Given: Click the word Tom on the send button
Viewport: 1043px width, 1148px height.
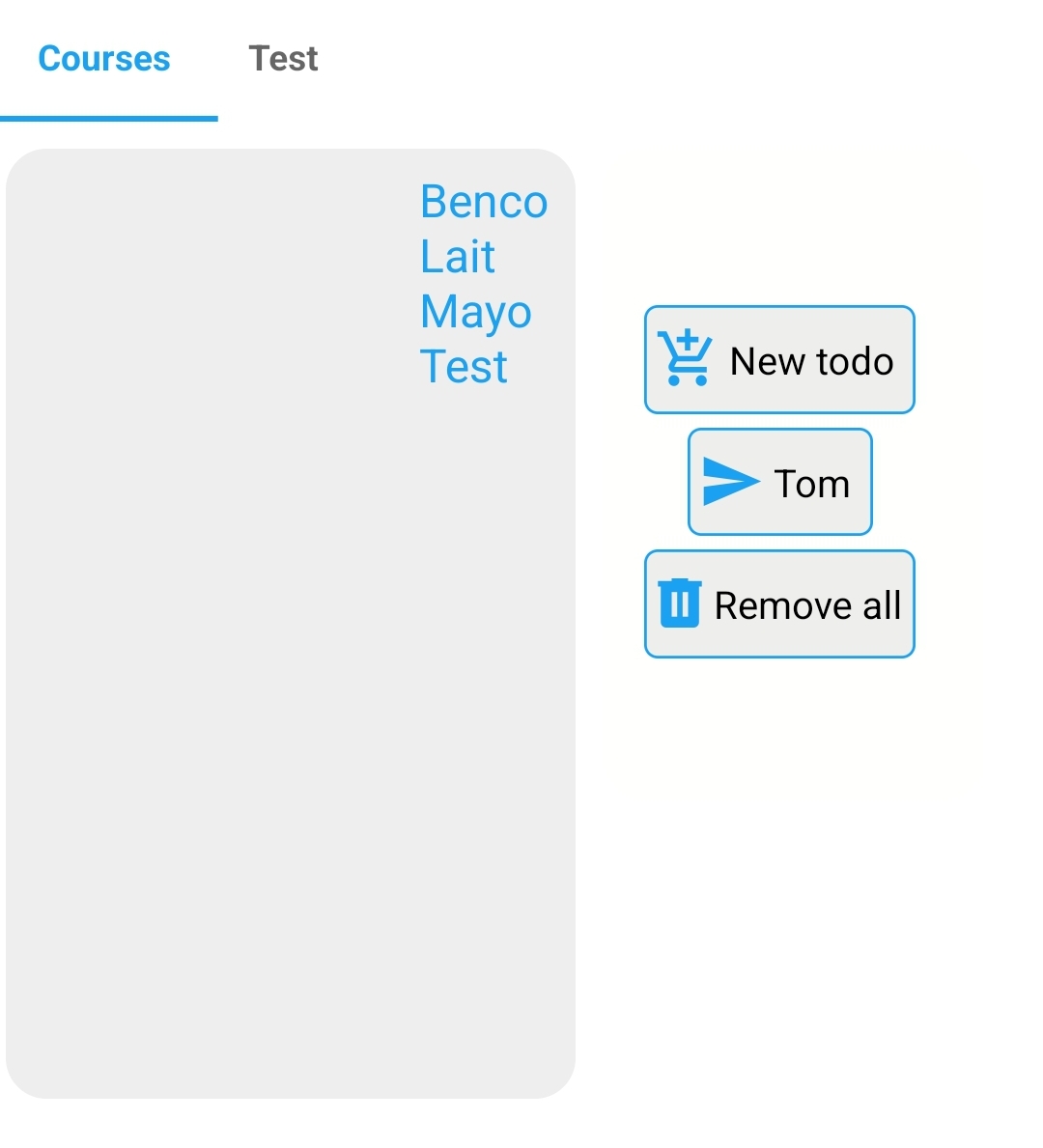Looking at the screenshot, I should [811, 484].
